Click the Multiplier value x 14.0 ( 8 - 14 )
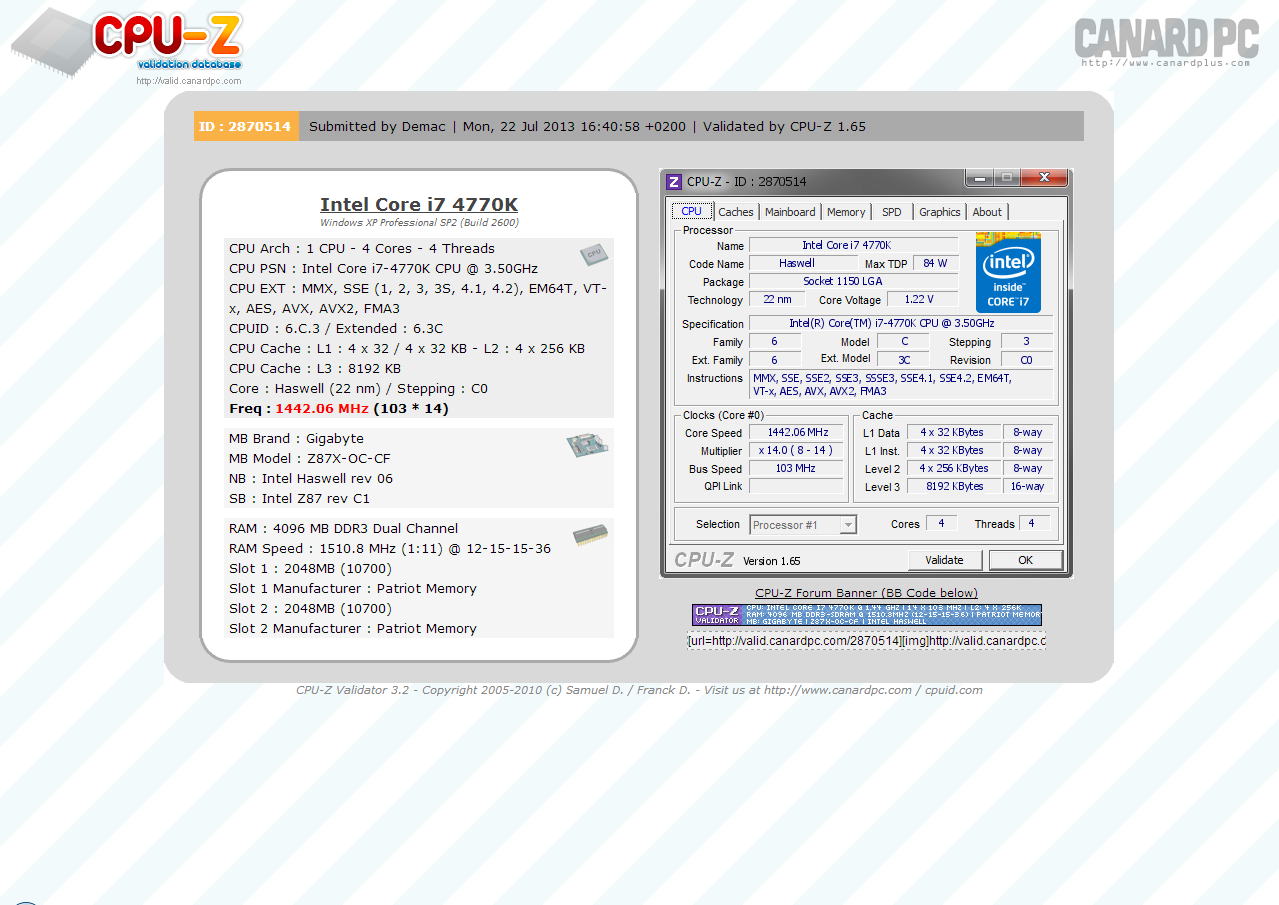1279x905 pixels. tap(797, 451)
